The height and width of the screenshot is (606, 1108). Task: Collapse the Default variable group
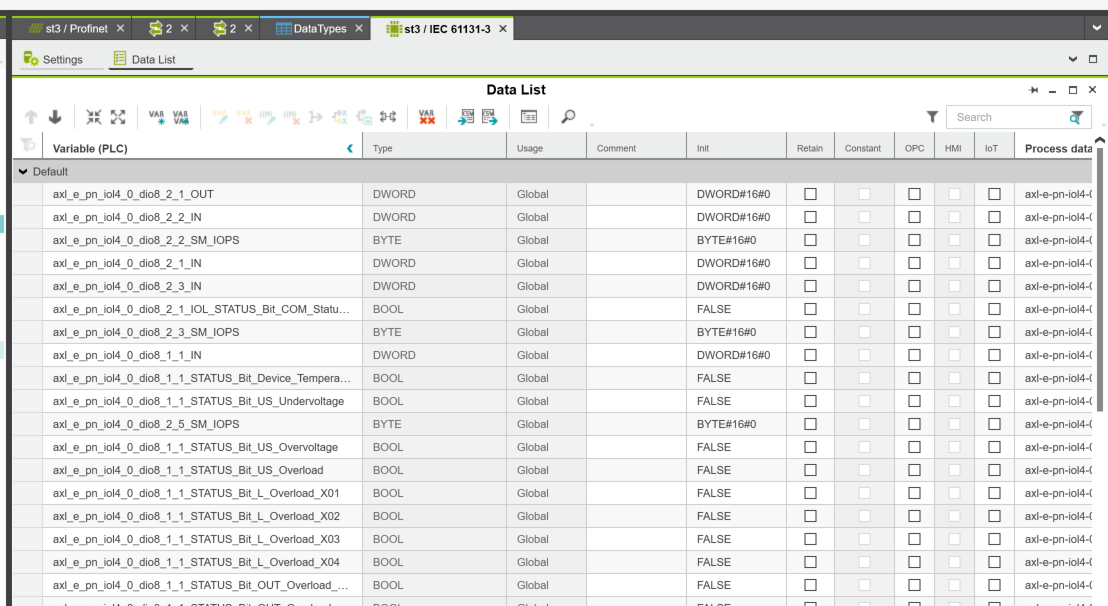tap(23, 171)
